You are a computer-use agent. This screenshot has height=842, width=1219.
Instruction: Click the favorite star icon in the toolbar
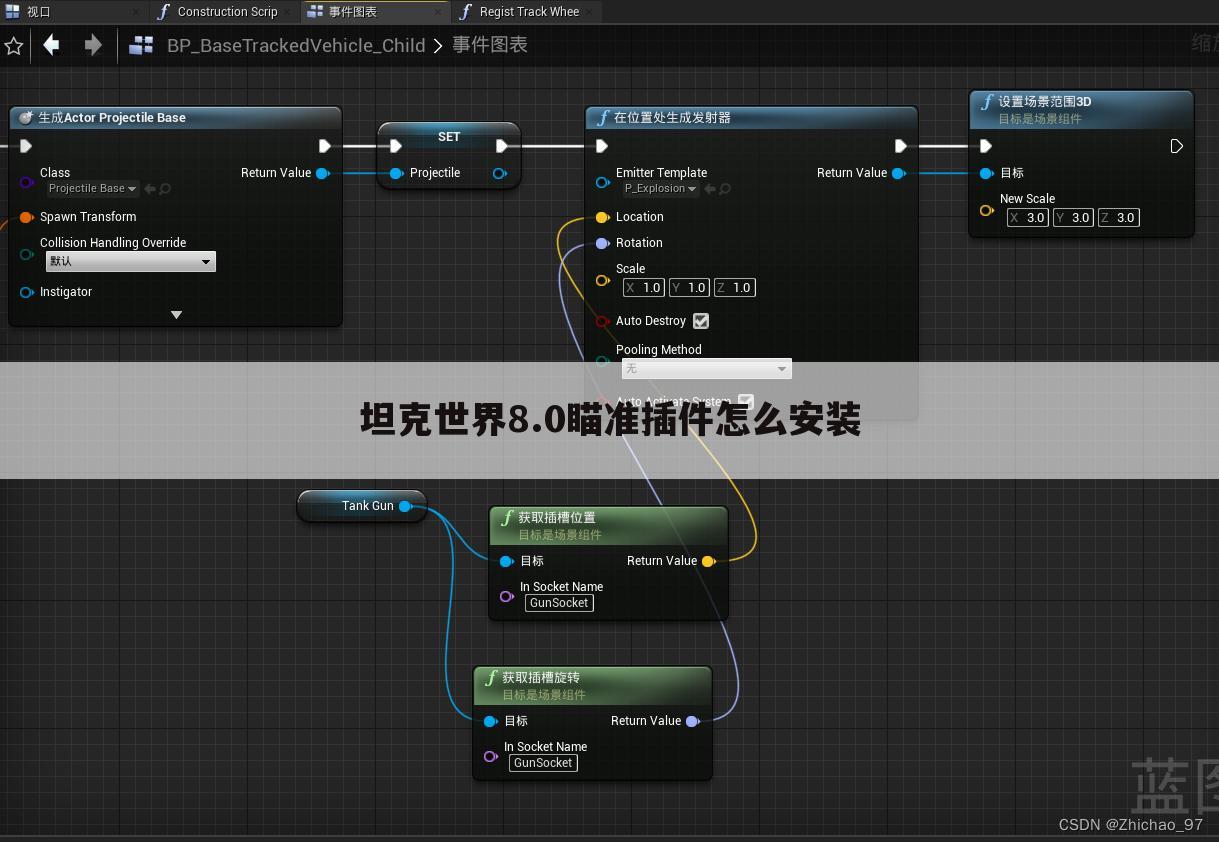(14, 46)
